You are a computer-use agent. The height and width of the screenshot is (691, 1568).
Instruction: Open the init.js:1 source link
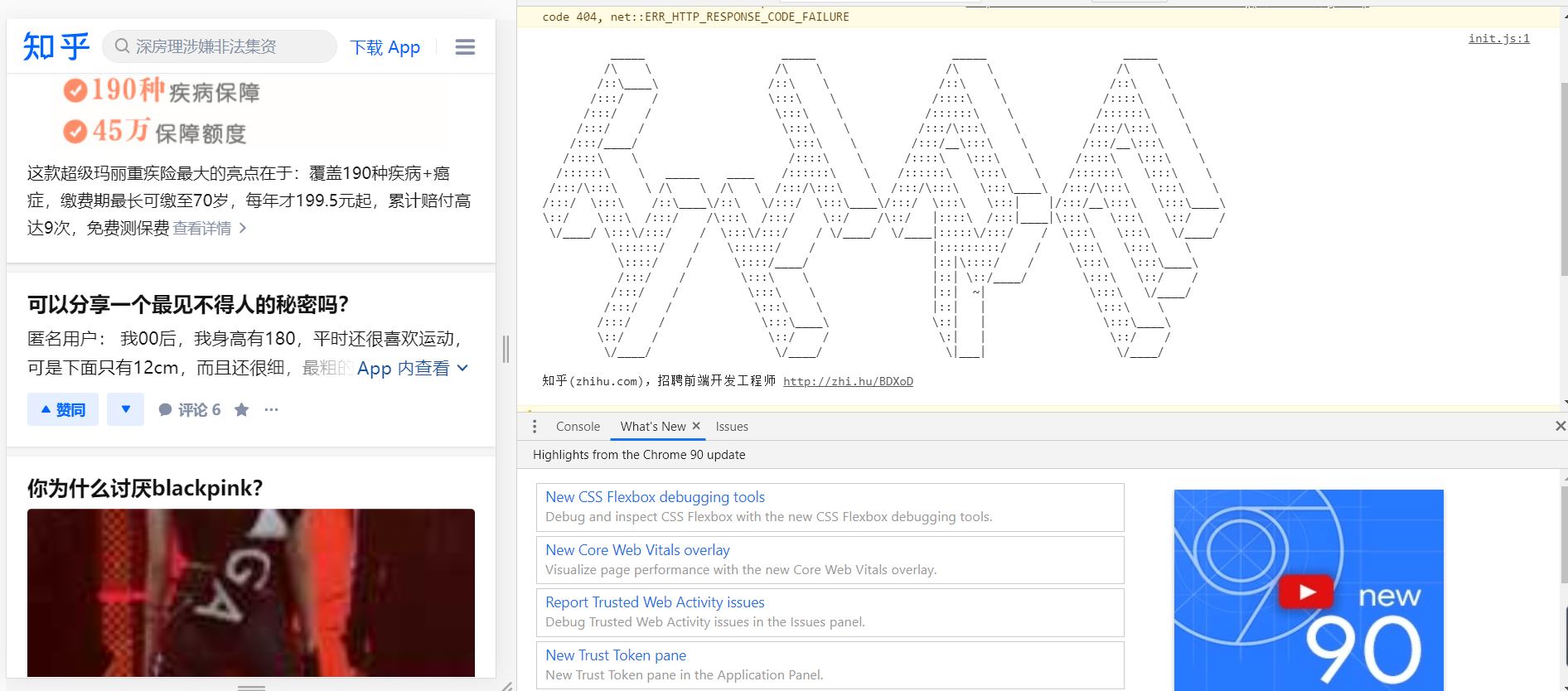point(1498,39)
